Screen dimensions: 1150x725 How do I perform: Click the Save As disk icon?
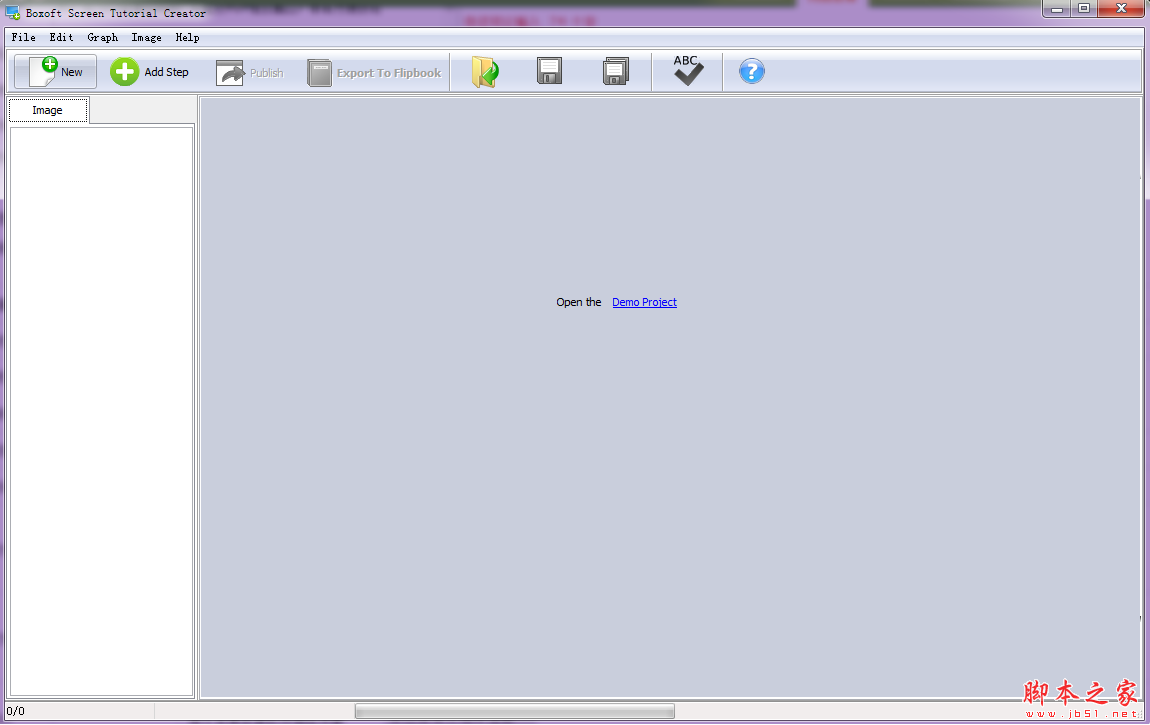(x=615, y=71)
